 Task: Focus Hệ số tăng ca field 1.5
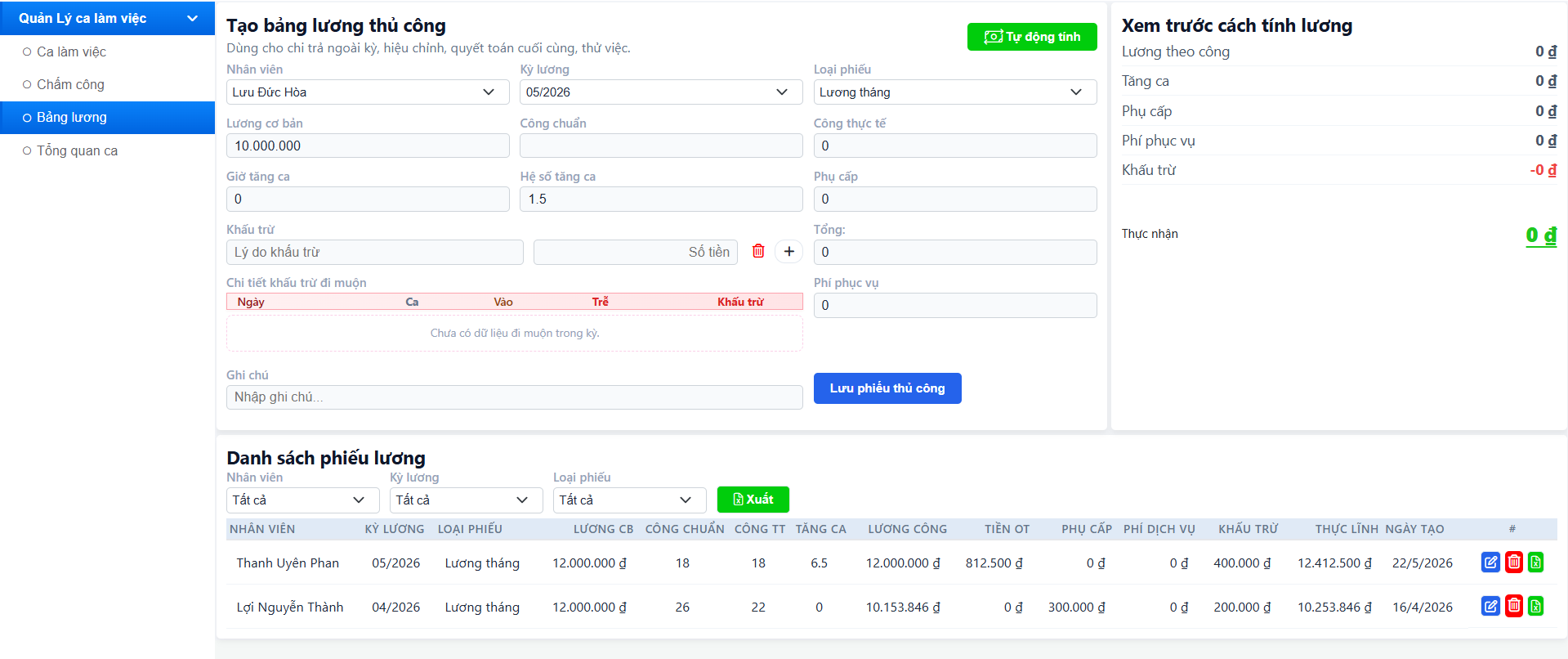(x=661, y=199)
